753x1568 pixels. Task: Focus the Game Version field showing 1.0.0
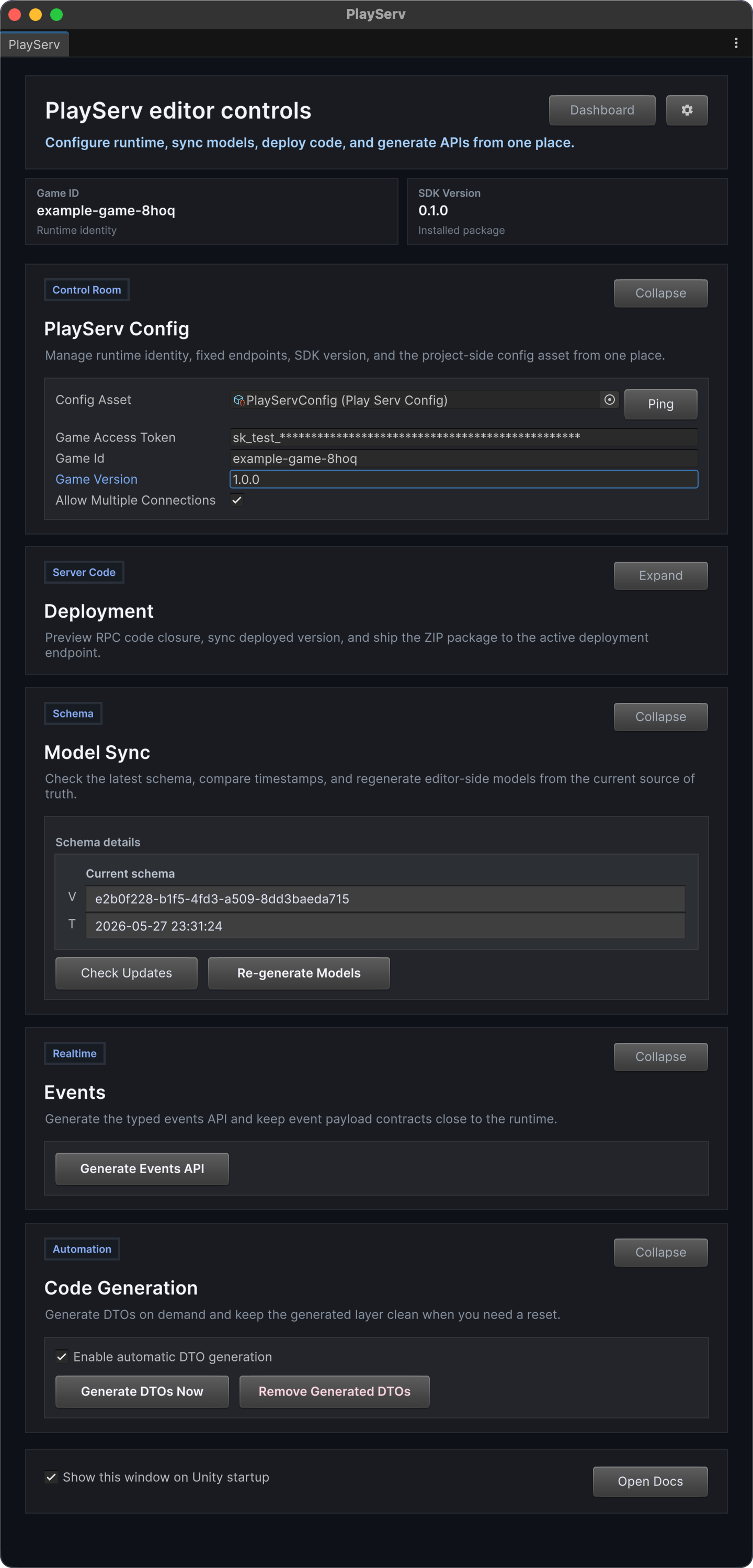coord(464,479)
